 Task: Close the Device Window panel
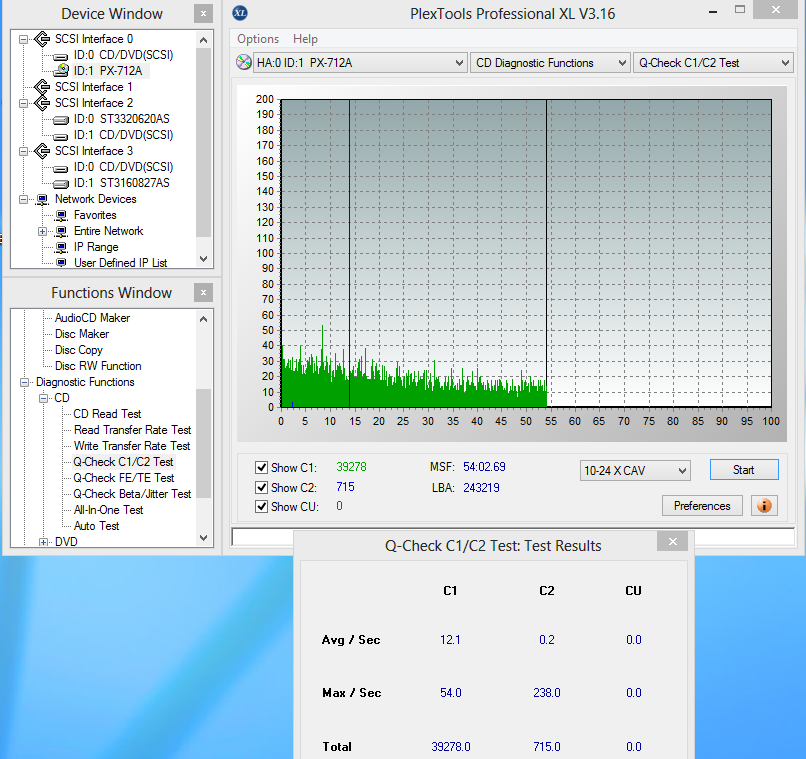tap(204, 14)
